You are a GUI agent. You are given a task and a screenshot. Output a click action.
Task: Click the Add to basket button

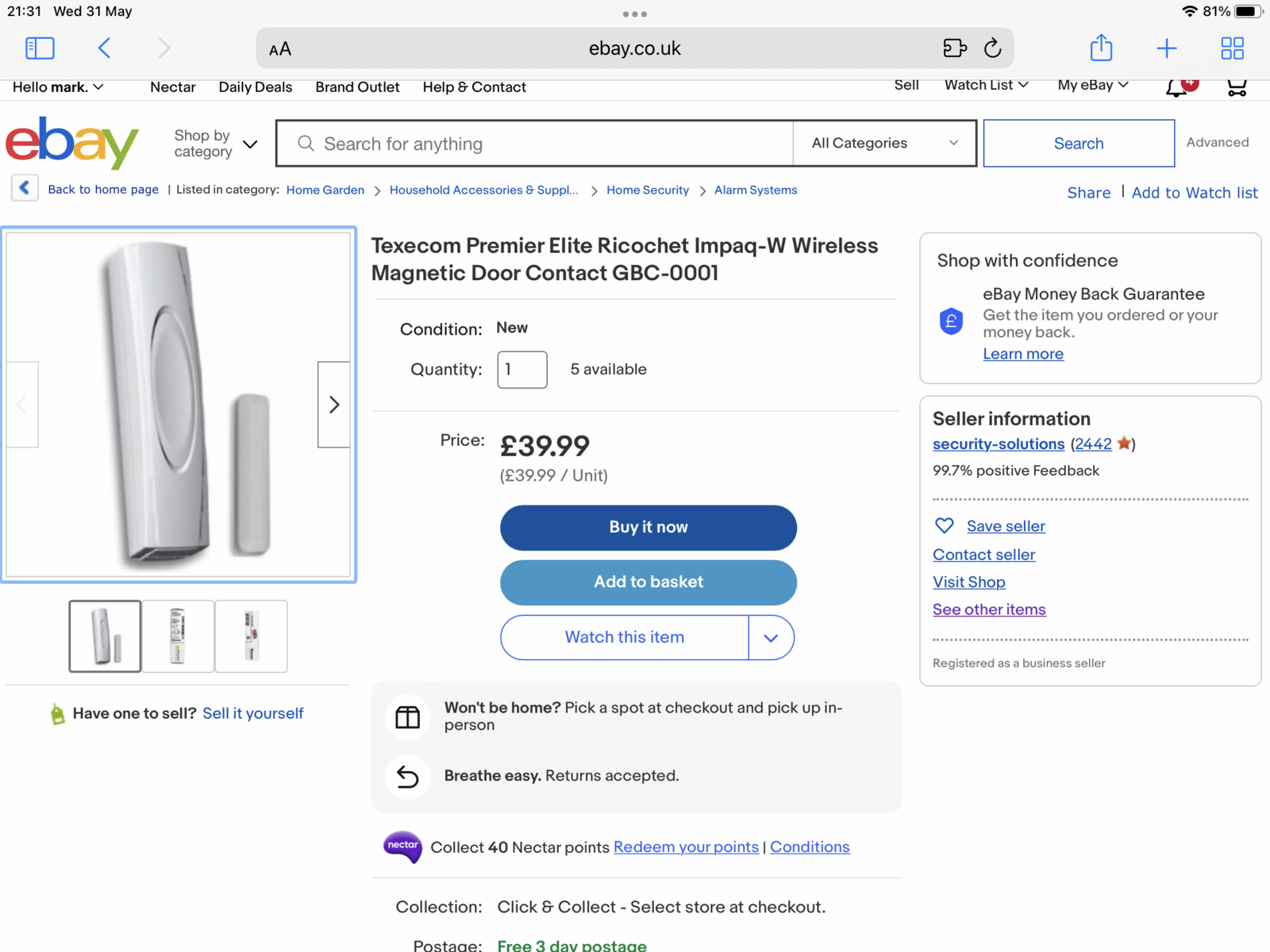pyautogui.click(x=648, y=582)
